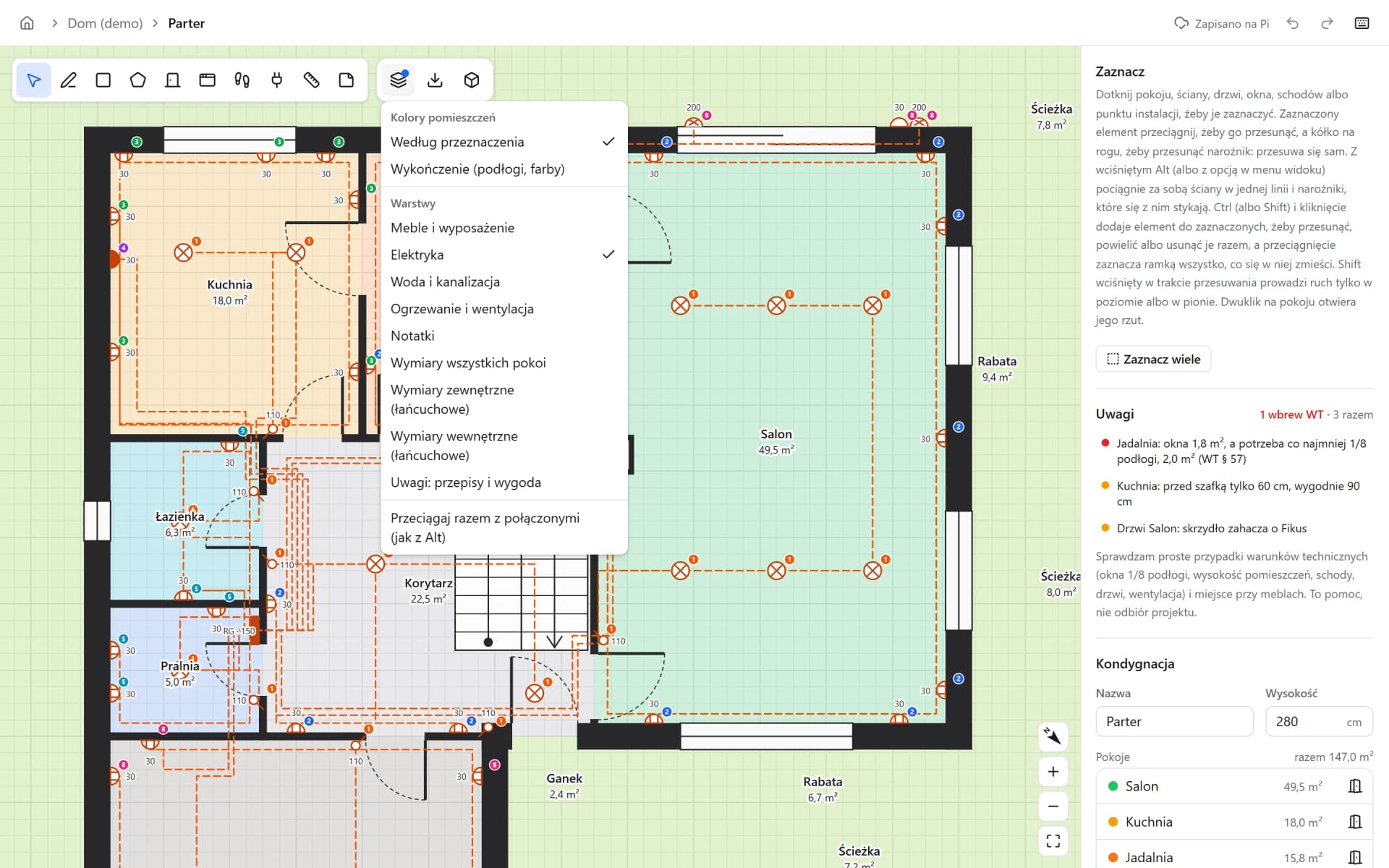Enable Woda i kanalizacja layer
Screen dimensions: 1389x868
504,282
